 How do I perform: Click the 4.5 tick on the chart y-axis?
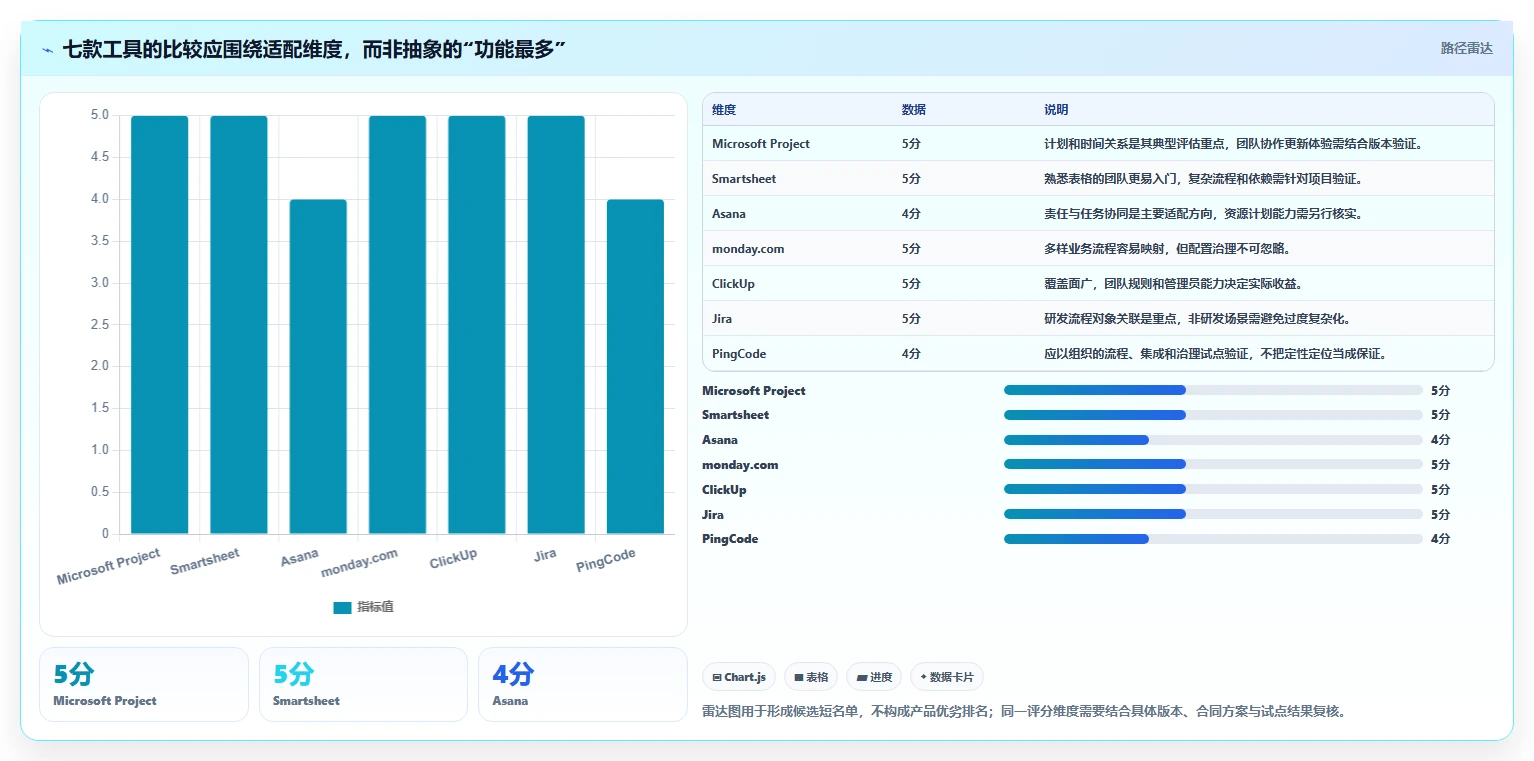(x=98, y=157)
